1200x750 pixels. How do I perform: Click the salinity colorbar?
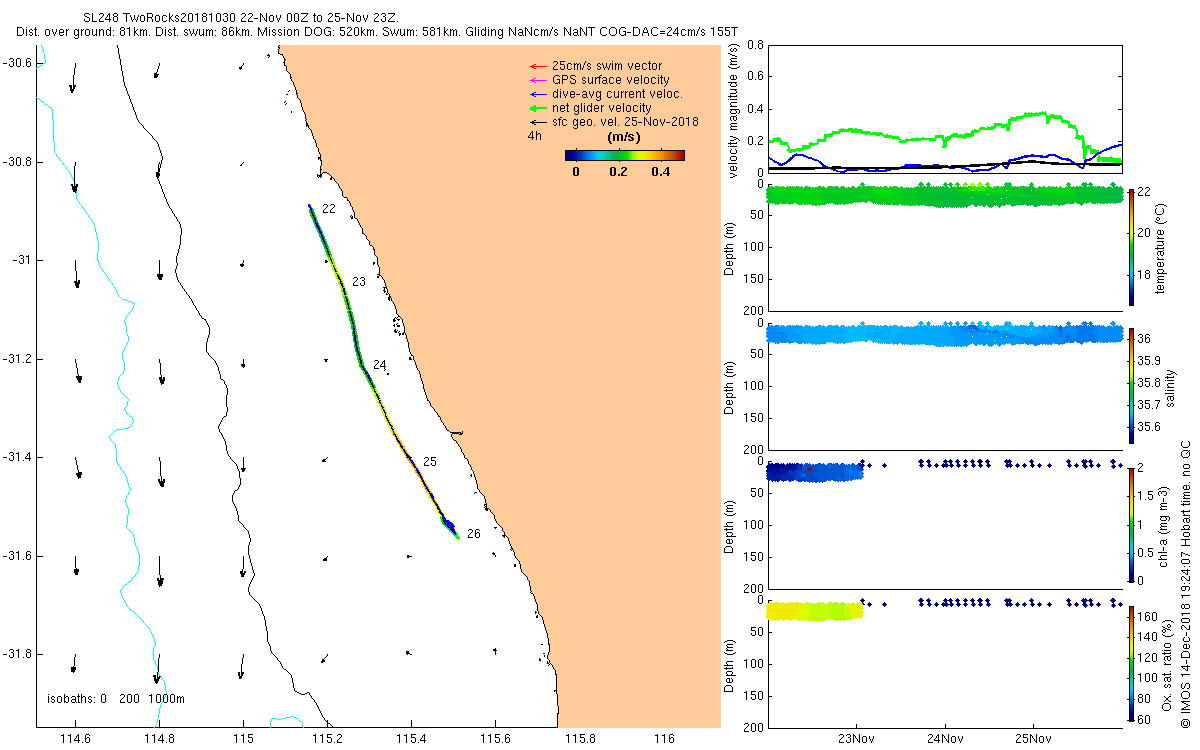coord(1131,386)
